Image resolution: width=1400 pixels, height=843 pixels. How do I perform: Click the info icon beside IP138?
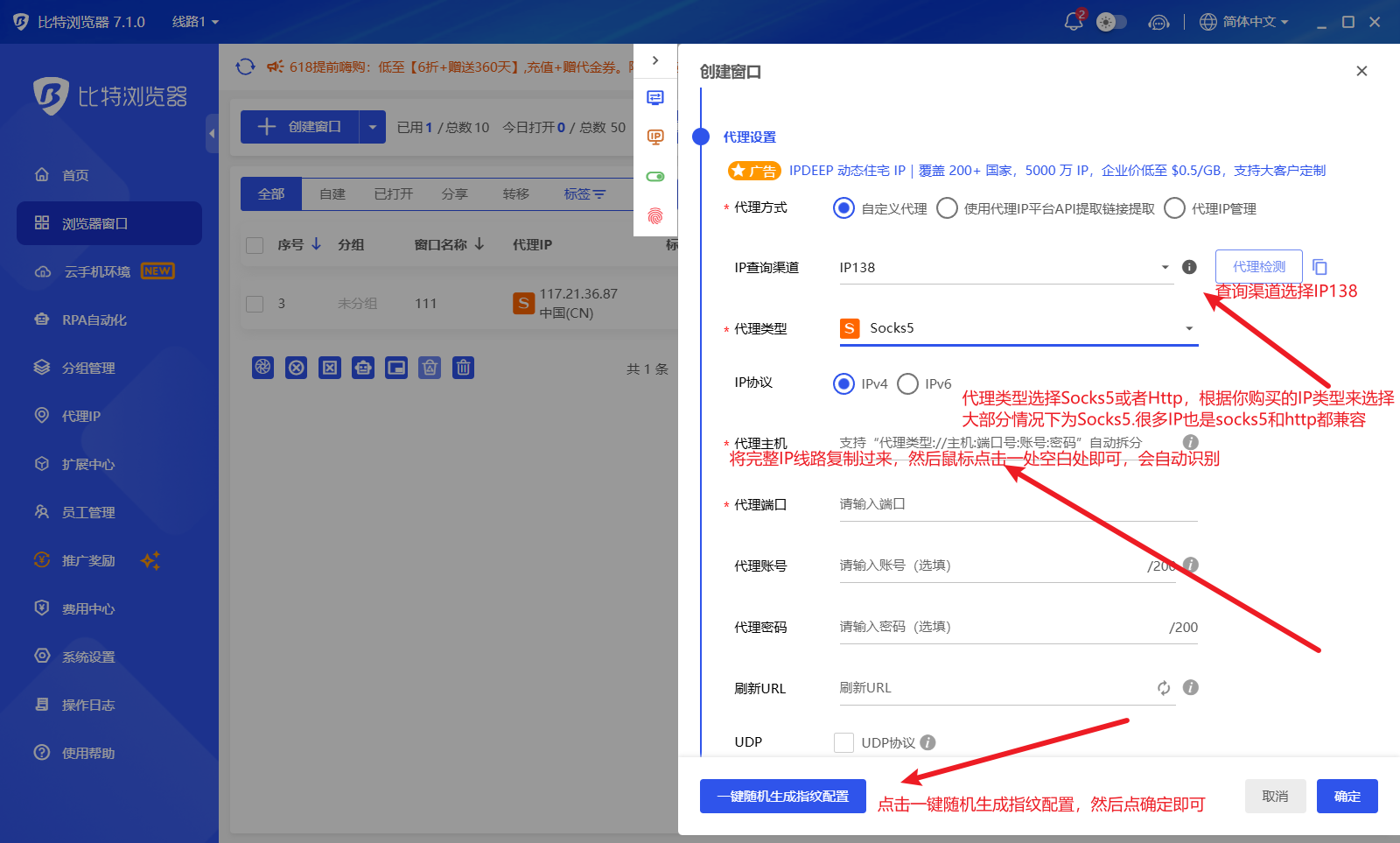pos(1189,267)
